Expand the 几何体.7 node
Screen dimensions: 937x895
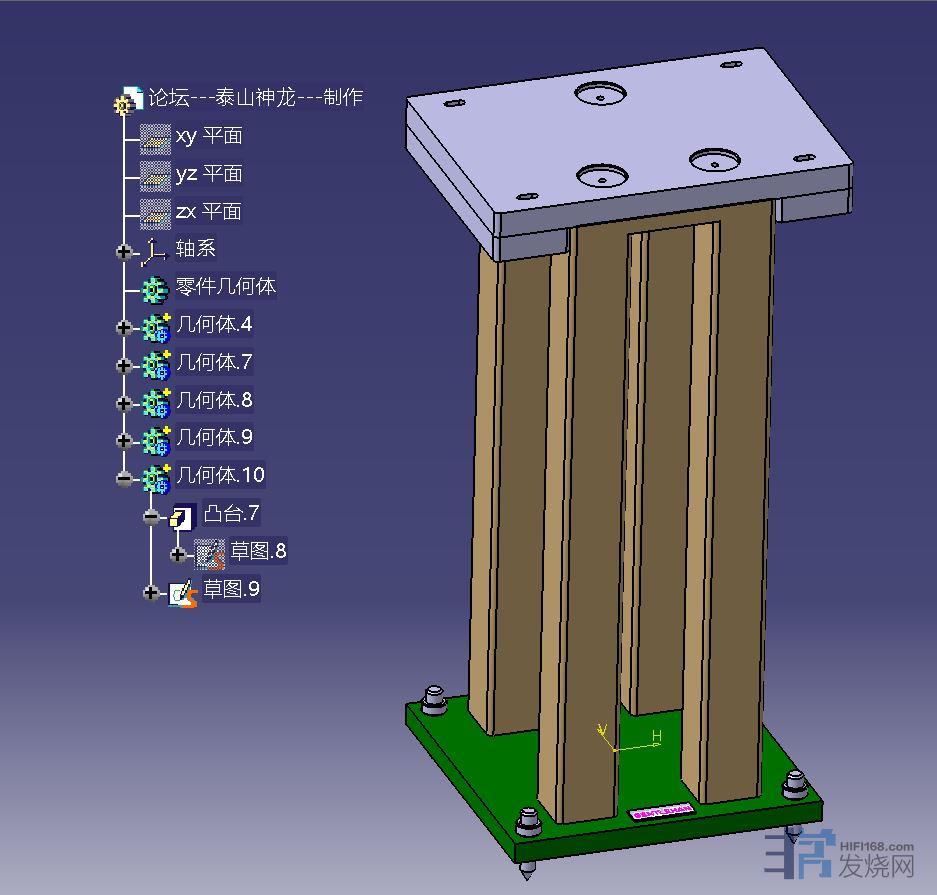point(124,365)
